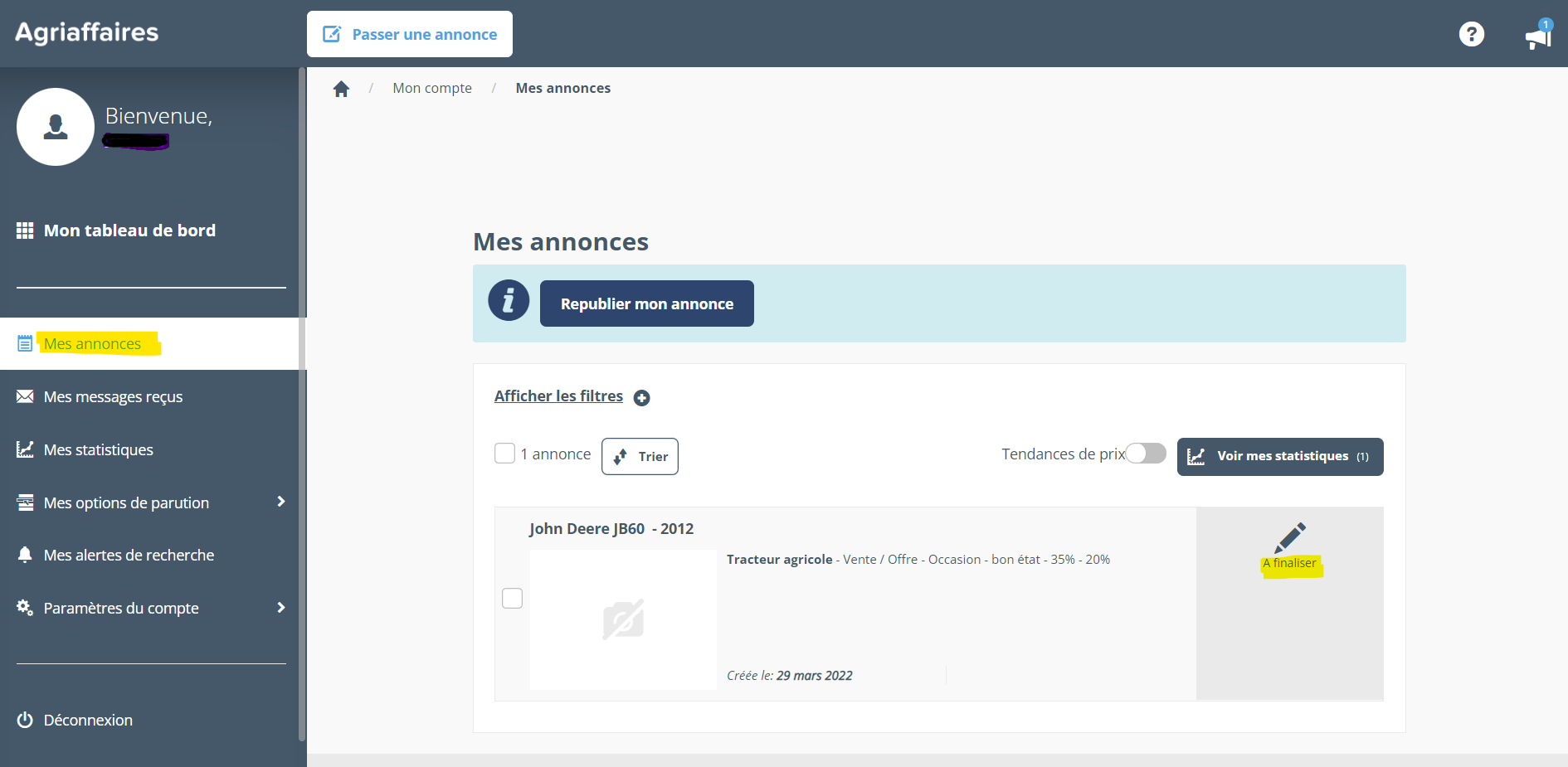Click the Agriaffaires logo

[x=87, y=32]
